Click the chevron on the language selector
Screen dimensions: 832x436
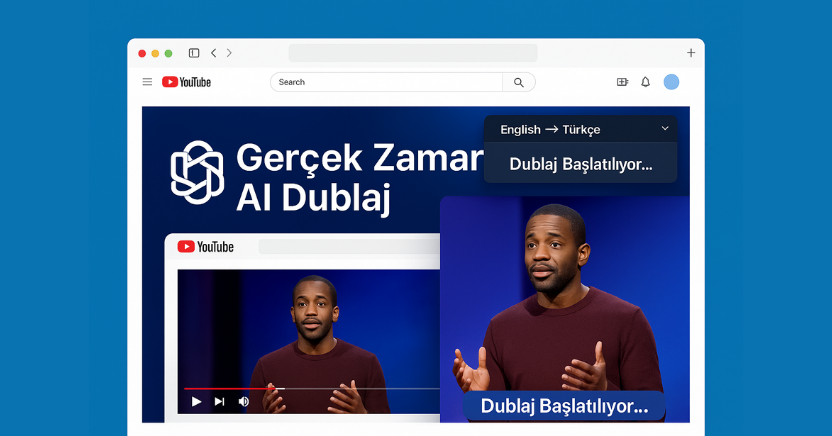pyautogui.click(x=665, y=129)
